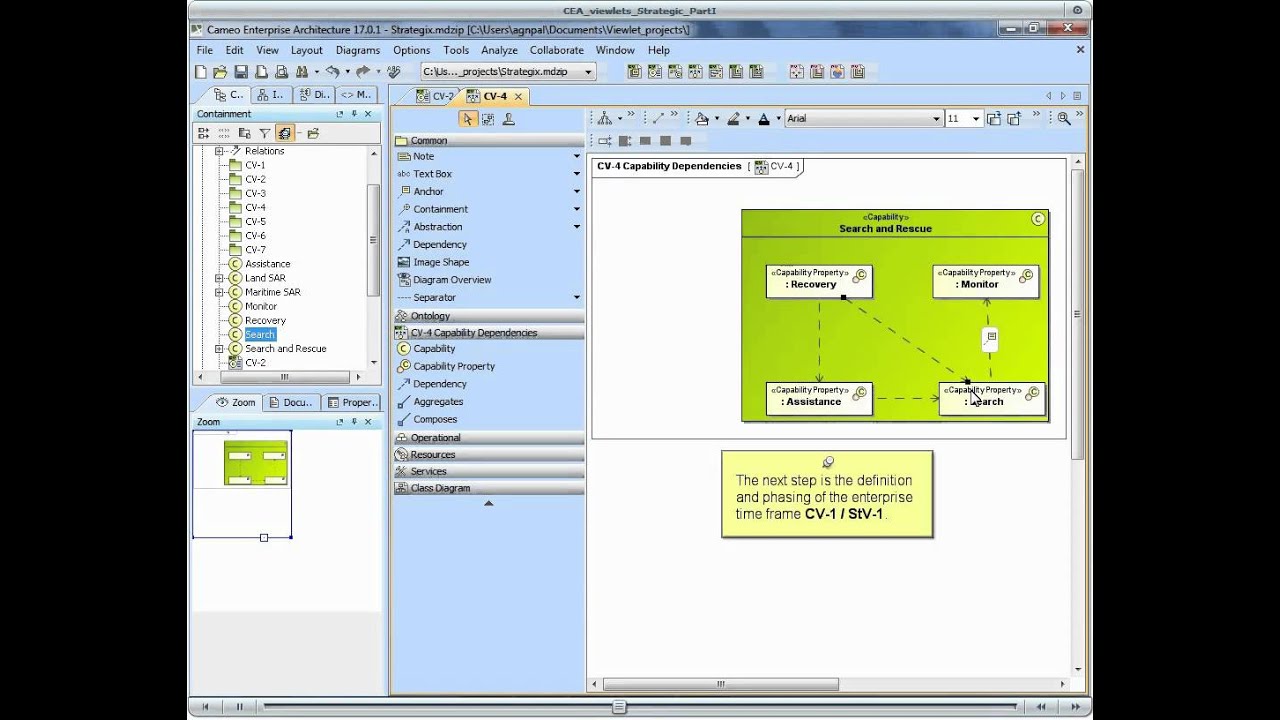Click the fill color bucket icon
The image size is (1280, 720).
pos(702,118)
